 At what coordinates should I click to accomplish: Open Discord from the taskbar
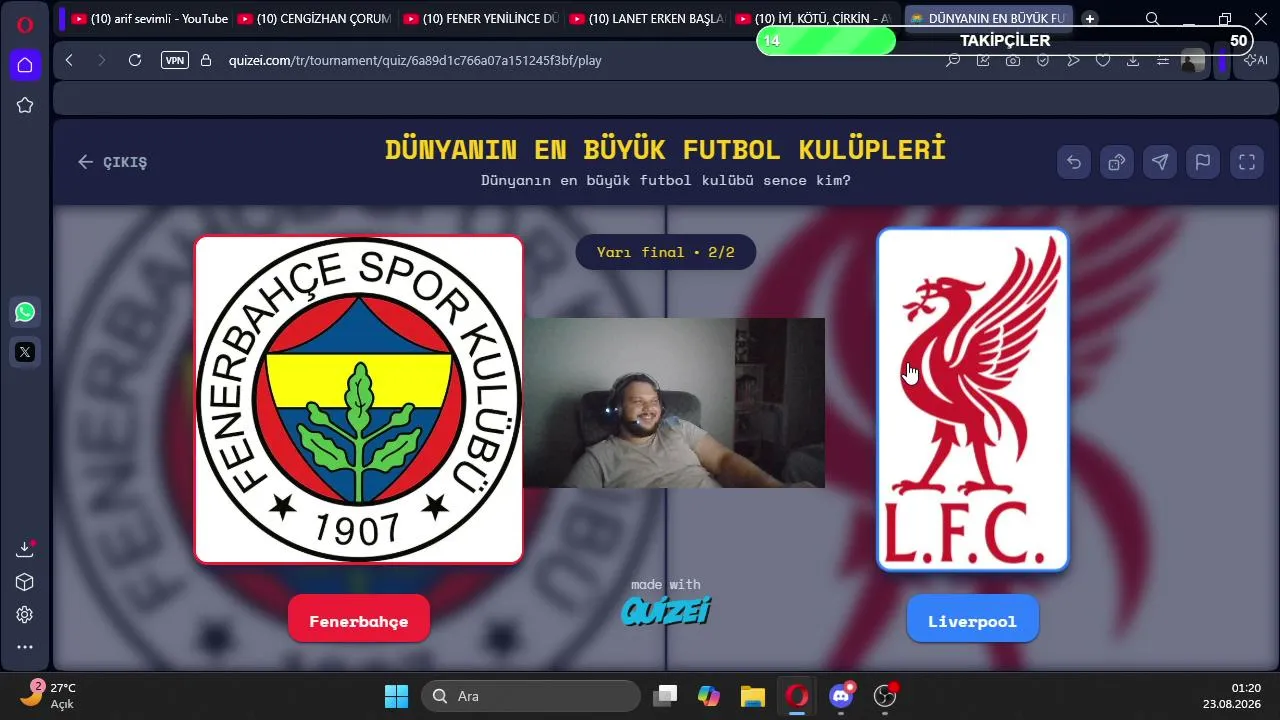tap(841, 696)
